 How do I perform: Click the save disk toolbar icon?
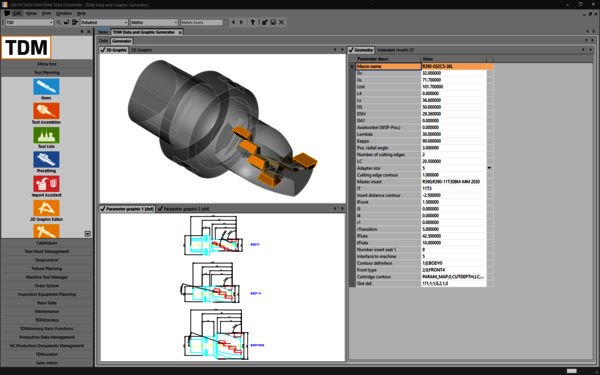tap(273, 22)
